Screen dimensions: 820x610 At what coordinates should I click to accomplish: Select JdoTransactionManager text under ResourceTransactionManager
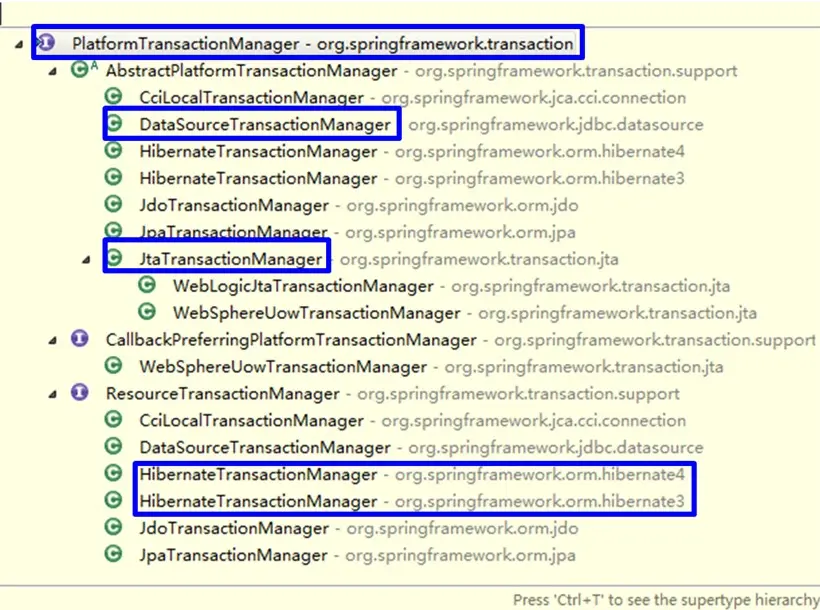234,528
